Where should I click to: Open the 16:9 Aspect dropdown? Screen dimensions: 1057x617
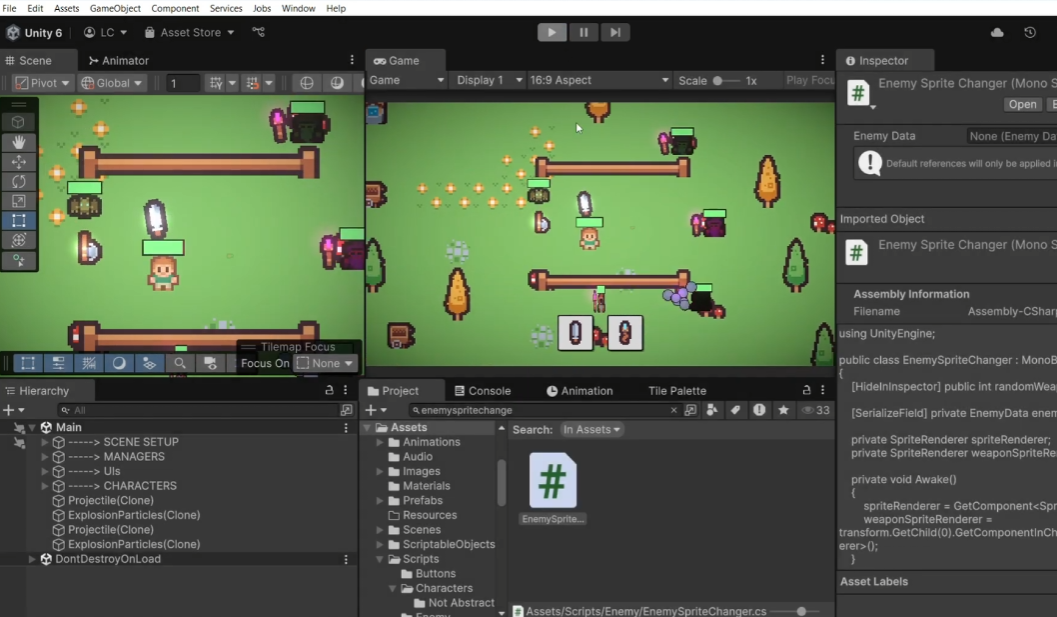coord(599,80)
